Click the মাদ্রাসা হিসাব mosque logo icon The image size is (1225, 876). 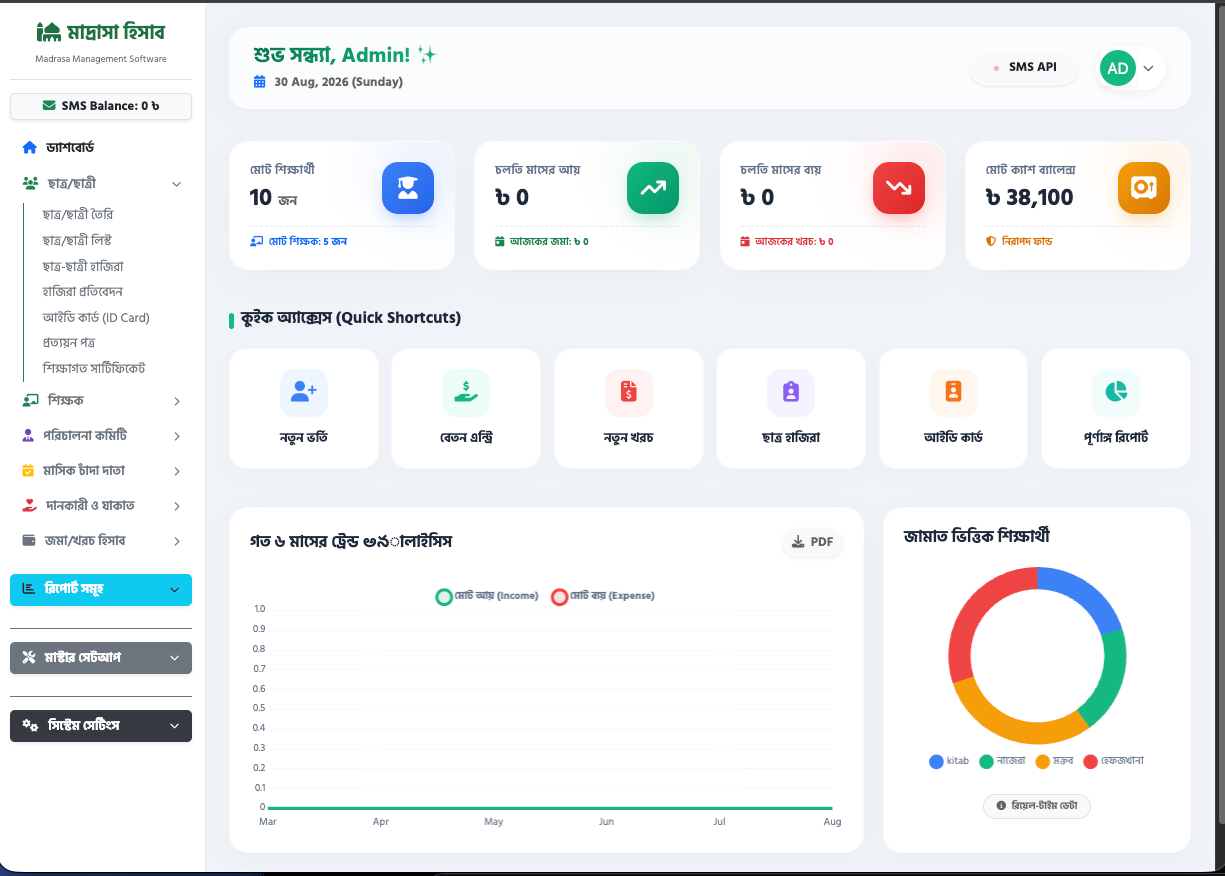pos(48,32)
